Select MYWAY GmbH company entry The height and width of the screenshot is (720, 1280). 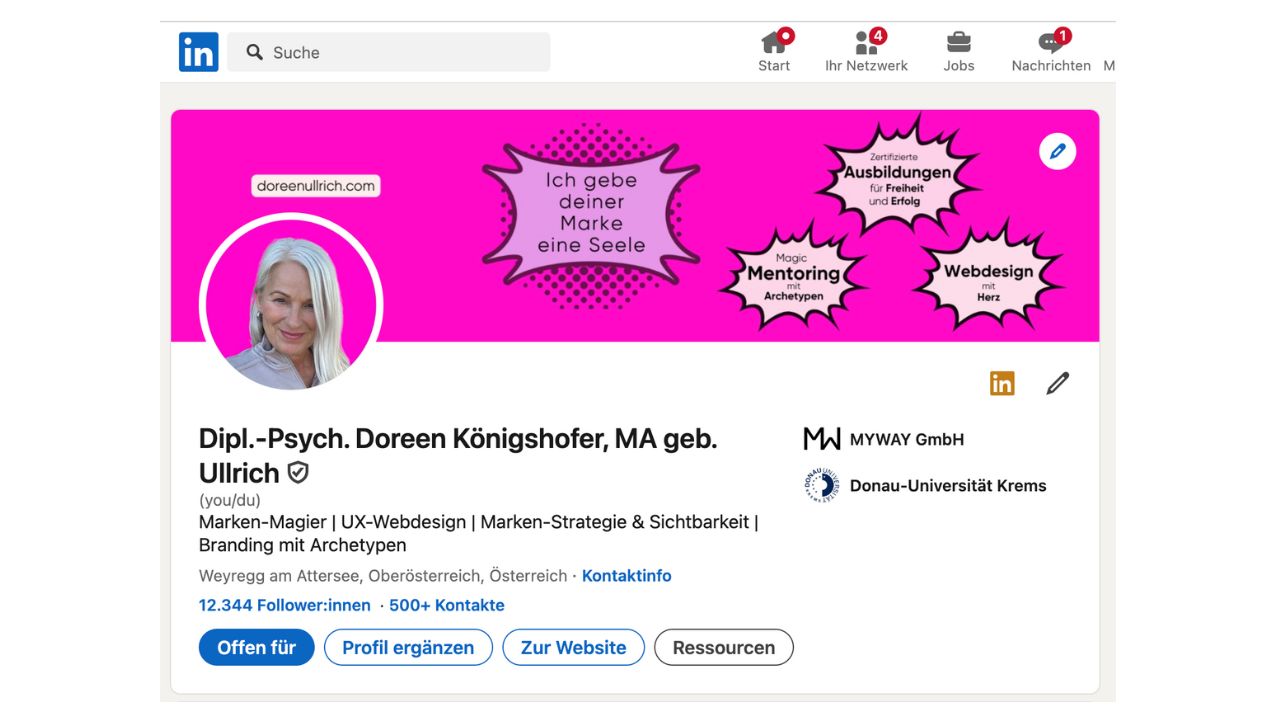pyautogui.click(x=905, y=438)
